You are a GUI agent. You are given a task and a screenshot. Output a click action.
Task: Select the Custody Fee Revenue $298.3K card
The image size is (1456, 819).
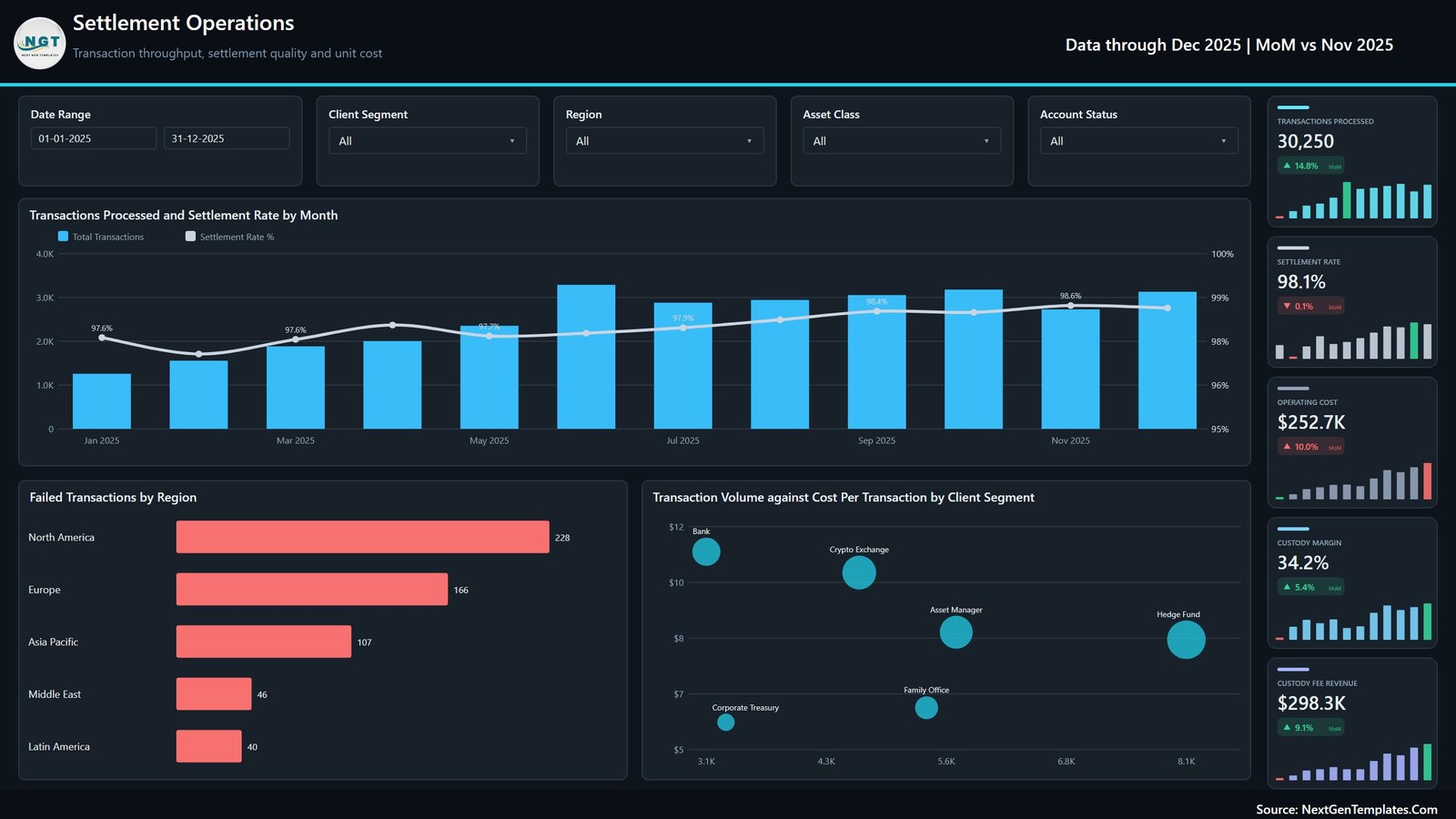pyautogui.click(x=1352, y=723)
